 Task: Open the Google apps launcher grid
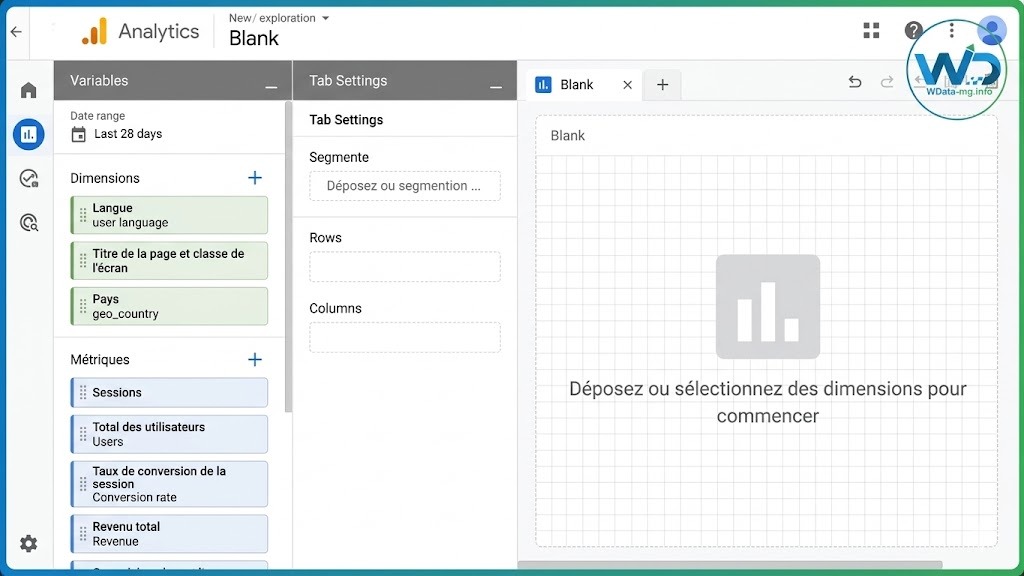871,30
